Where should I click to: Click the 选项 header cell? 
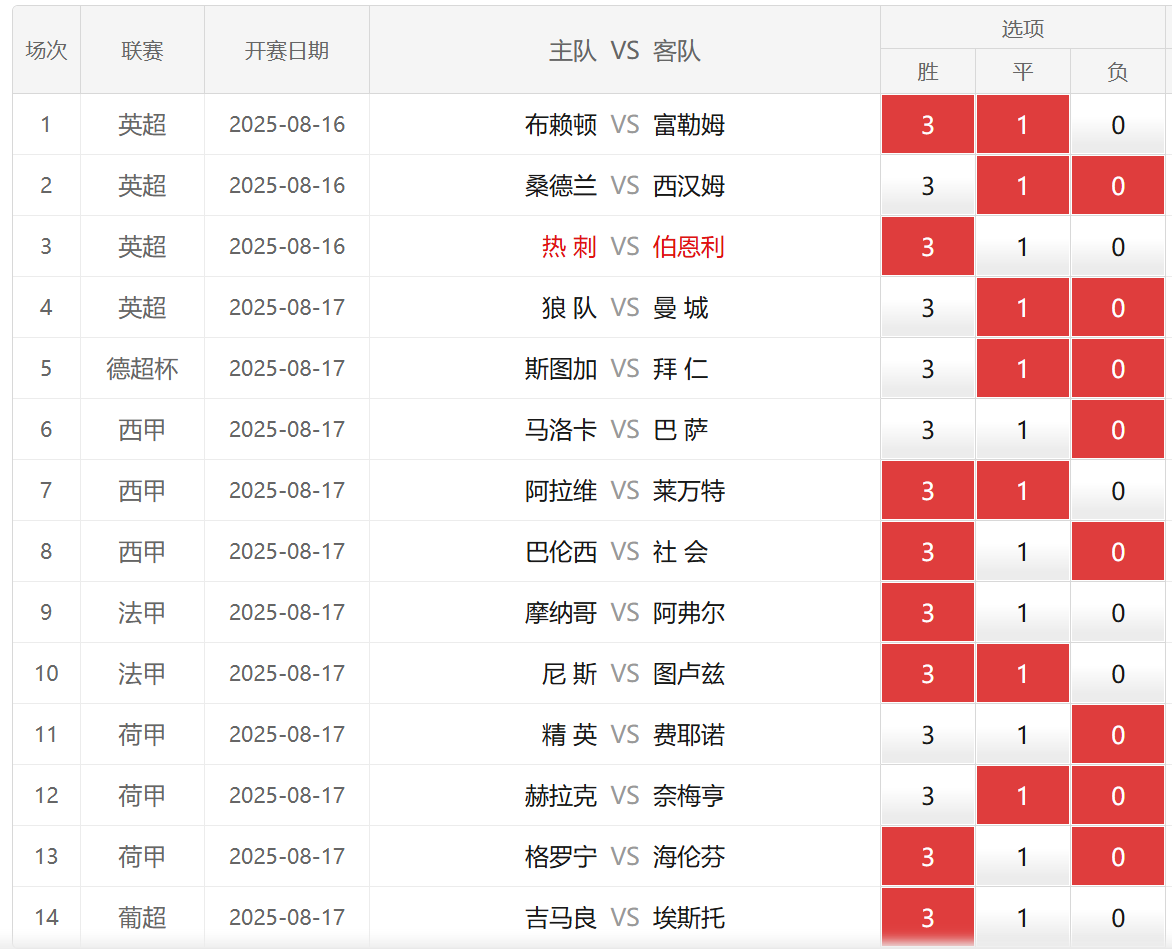point(1023,28)
